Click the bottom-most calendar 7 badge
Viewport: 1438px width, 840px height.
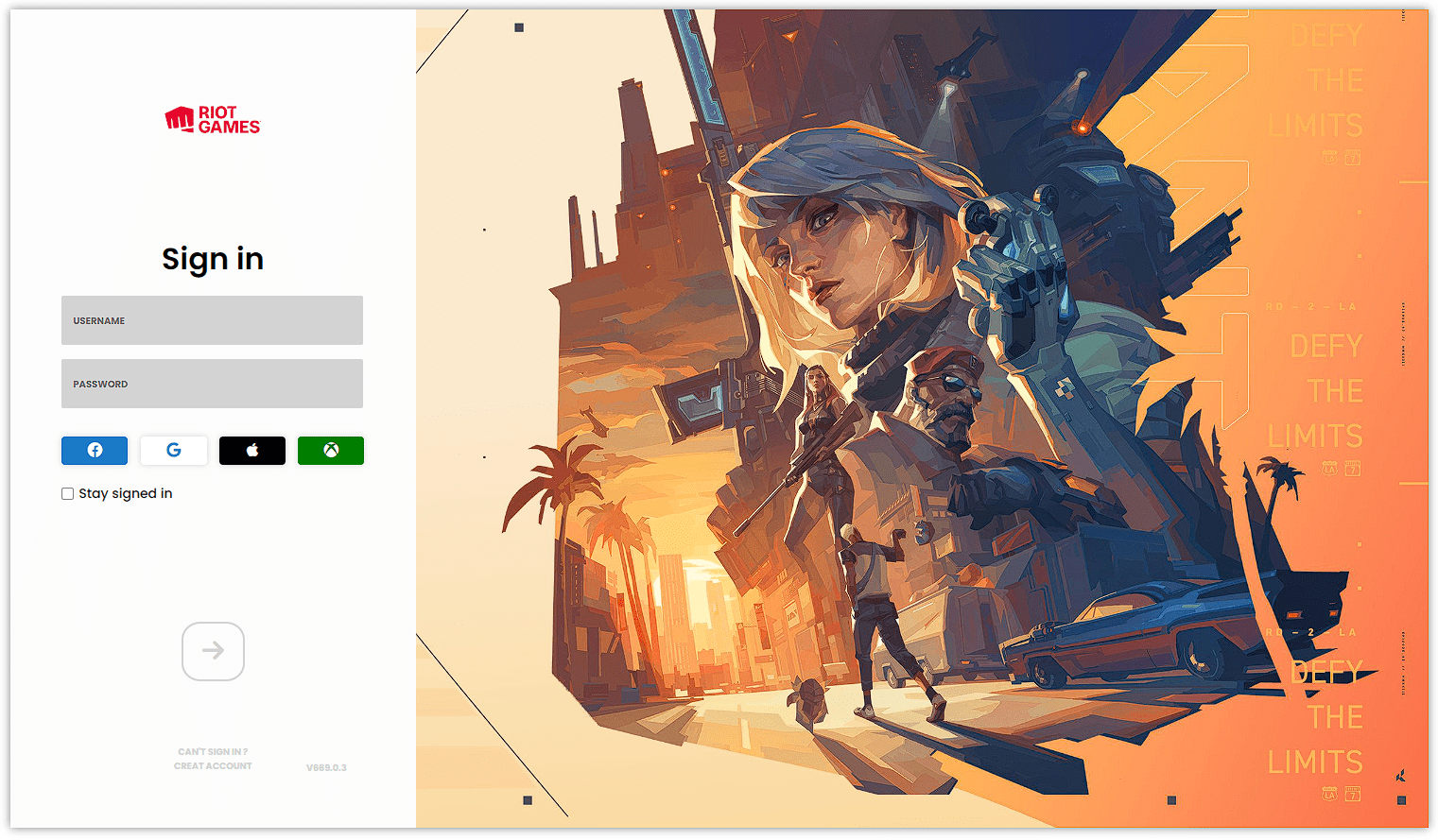click(x=1353, y=794)
